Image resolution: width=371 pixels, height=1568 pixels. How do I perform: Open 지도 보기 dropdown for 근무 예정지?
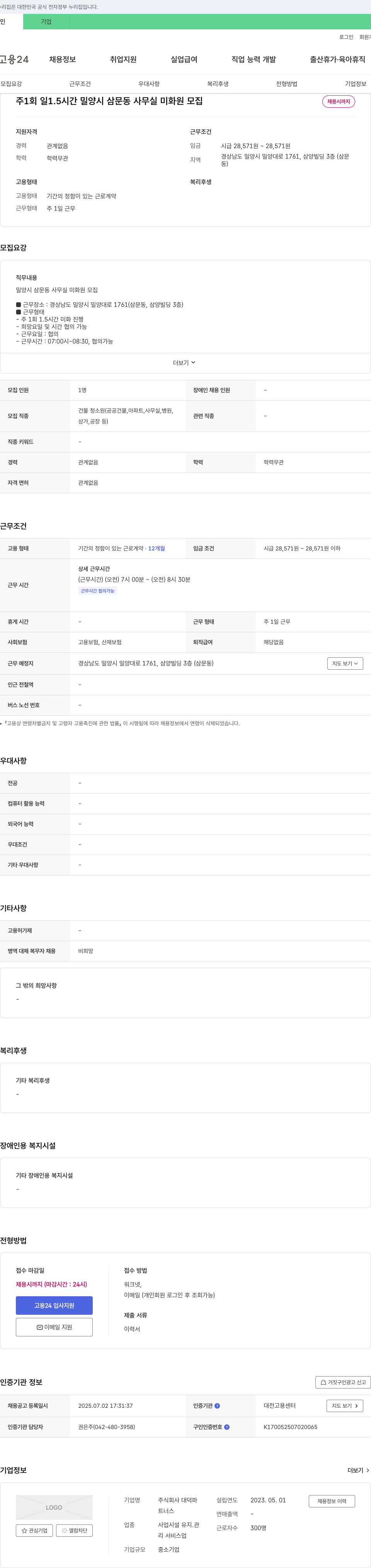[345, 664]
